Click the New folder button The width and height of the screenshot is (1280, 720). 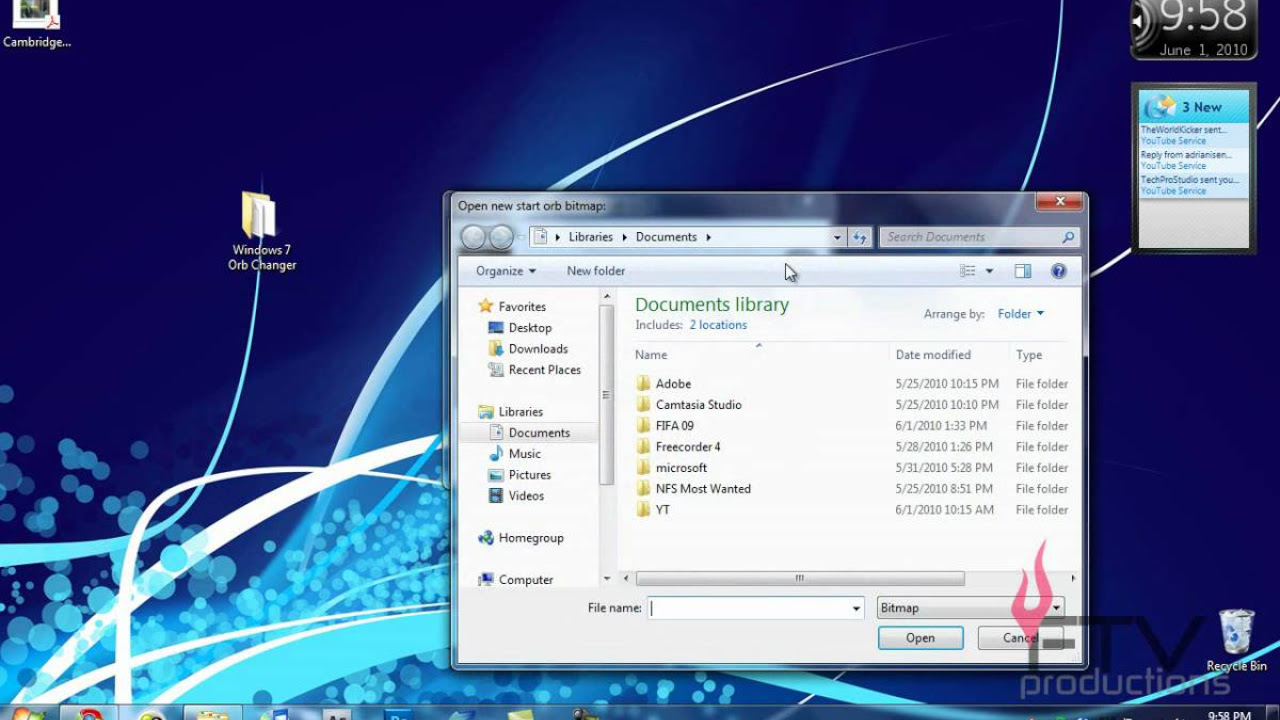[596, 271]
